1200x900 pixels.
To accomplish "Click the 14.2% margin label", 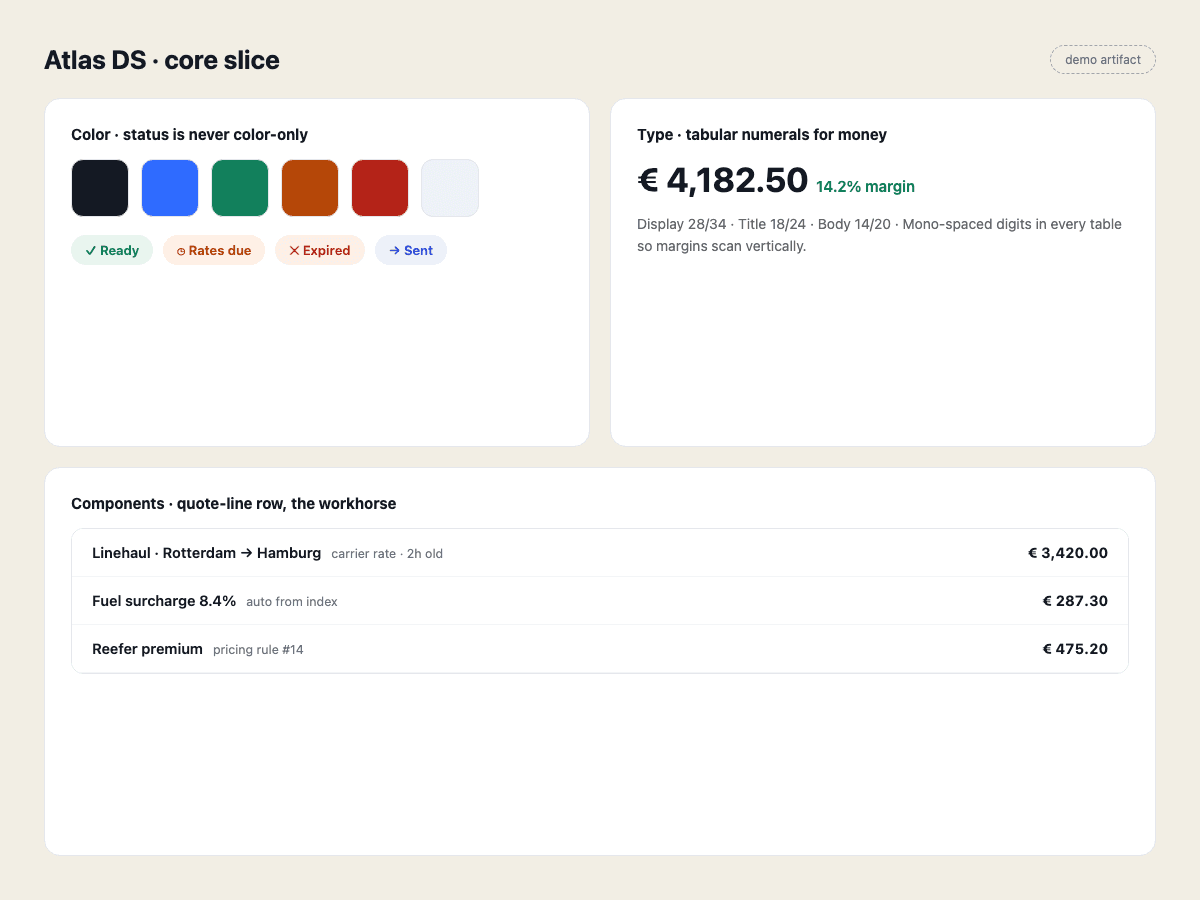I will point(865,187).
